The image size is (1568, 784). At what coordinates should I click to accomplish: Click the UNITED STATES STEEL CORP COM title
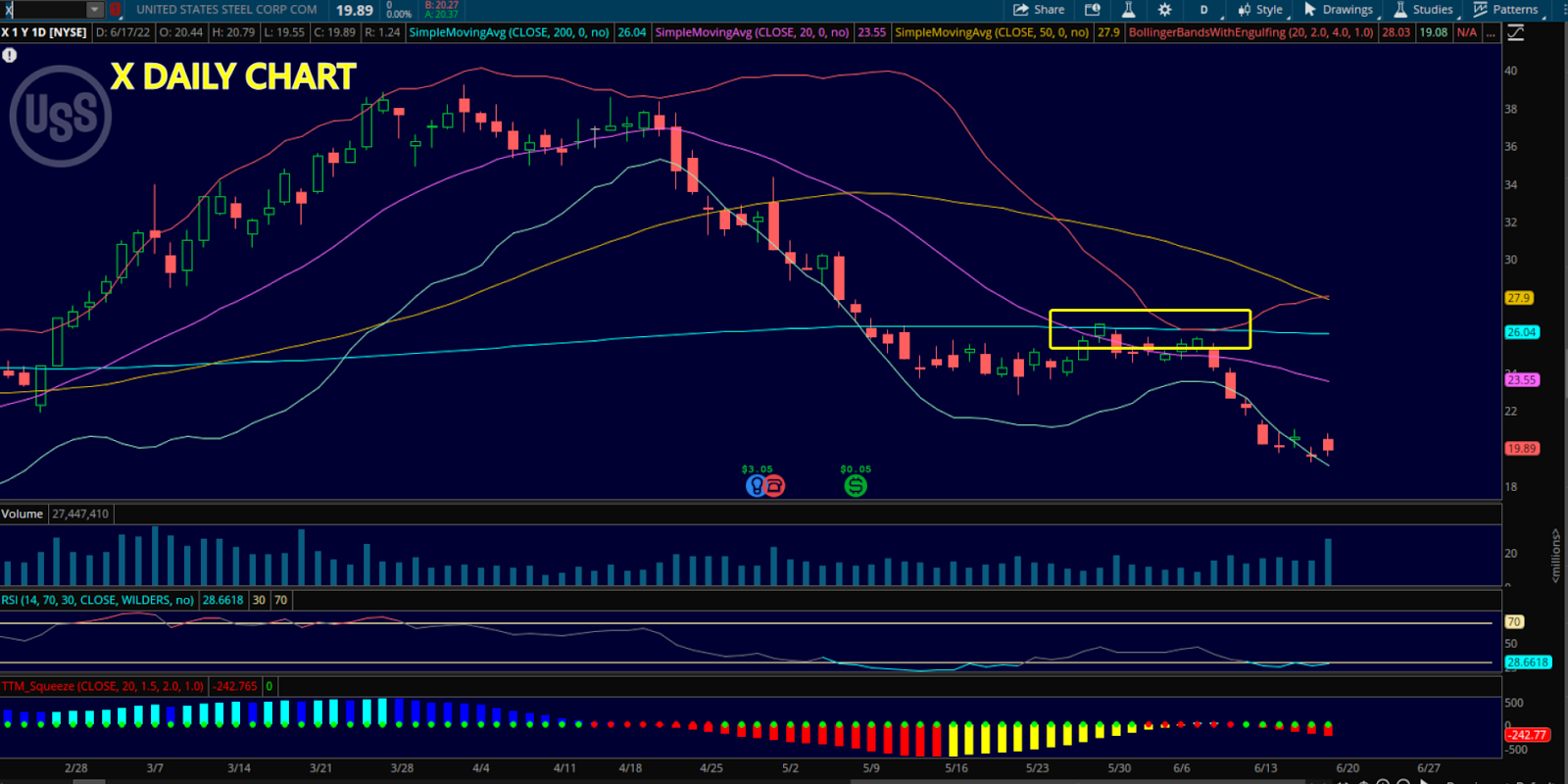[x=226, y=10]
